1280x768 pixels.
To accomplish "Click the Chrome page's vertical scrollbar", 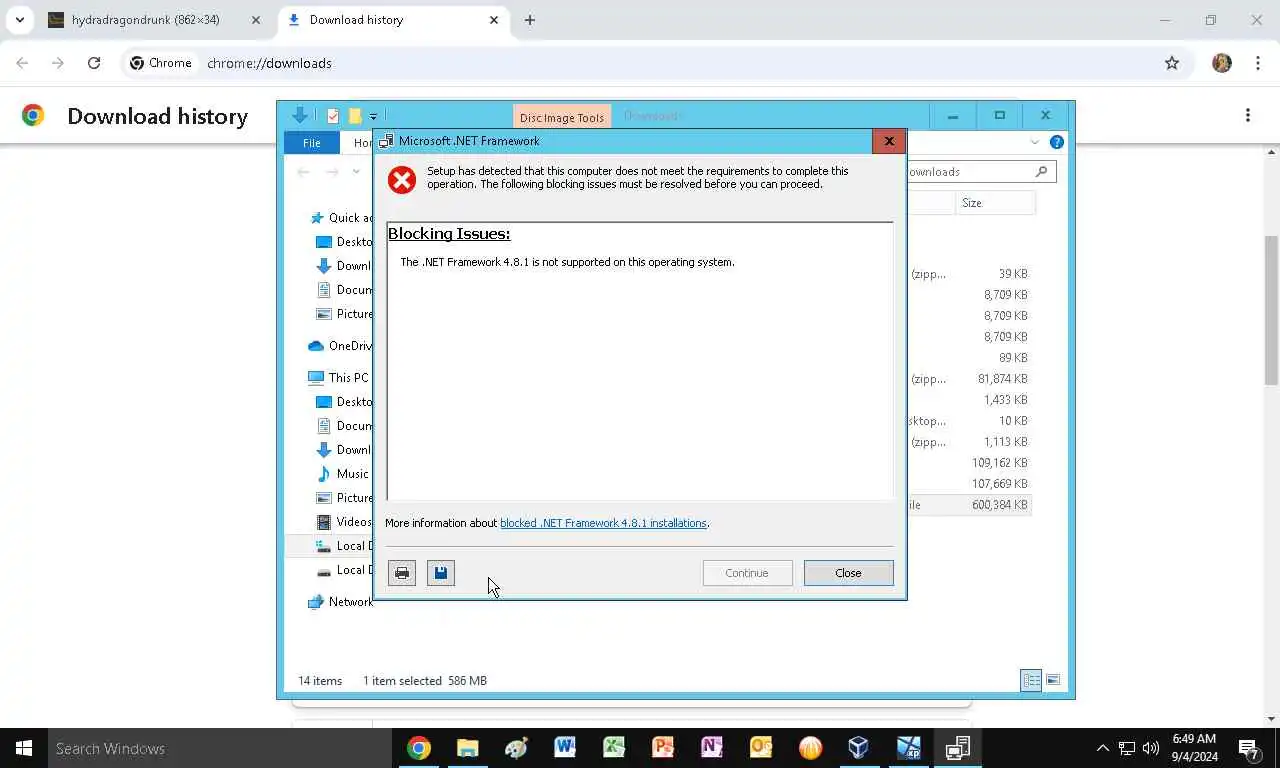I will 1272,310.
